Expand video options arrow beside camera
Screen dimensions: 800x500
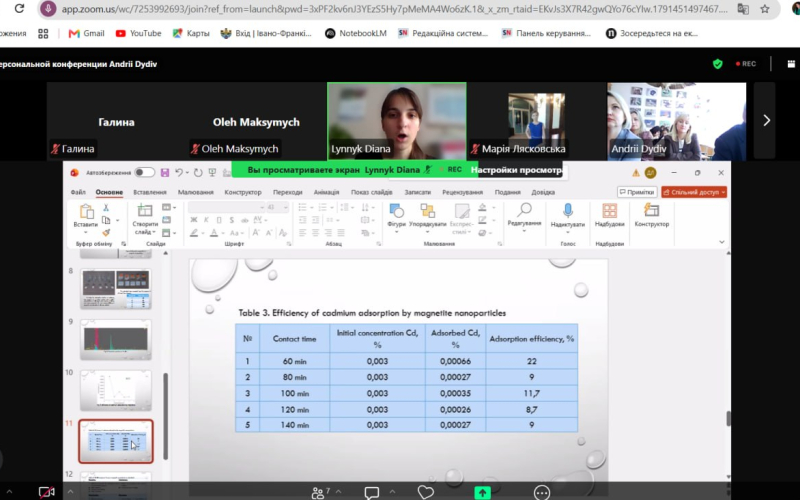click(x=70, y=492)
